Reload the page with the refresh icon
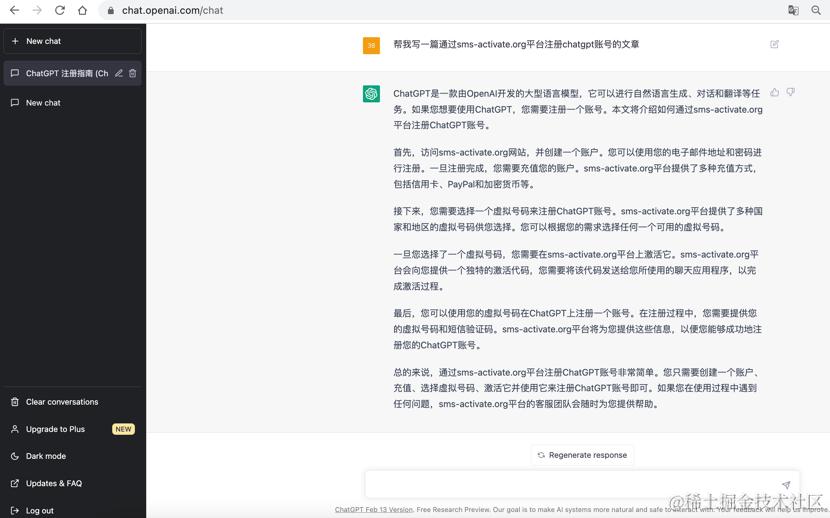Viewport: 830px width, 518px height. coord(60,10)
